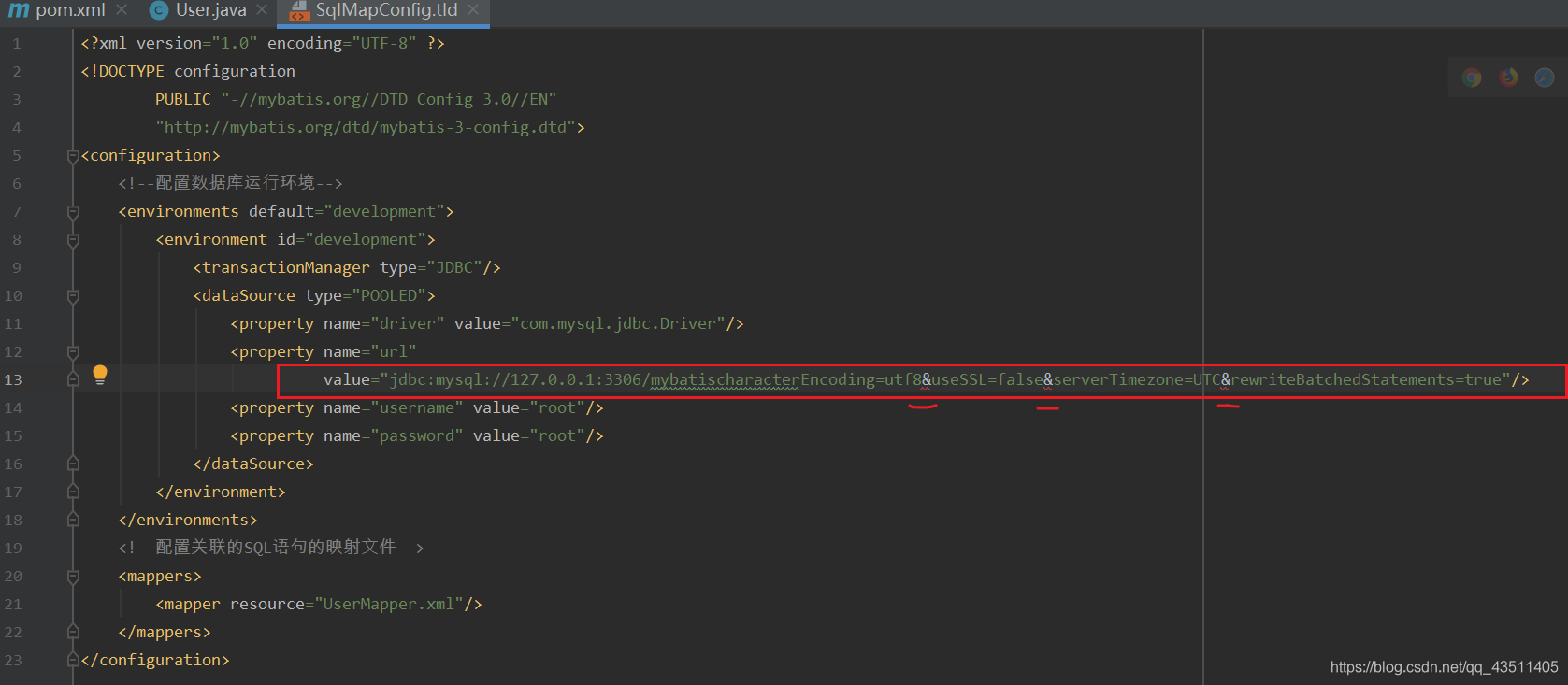Screen dimensions: 1568x685
Task: Click the </environments> closing tag
Action: pos(188,520)
